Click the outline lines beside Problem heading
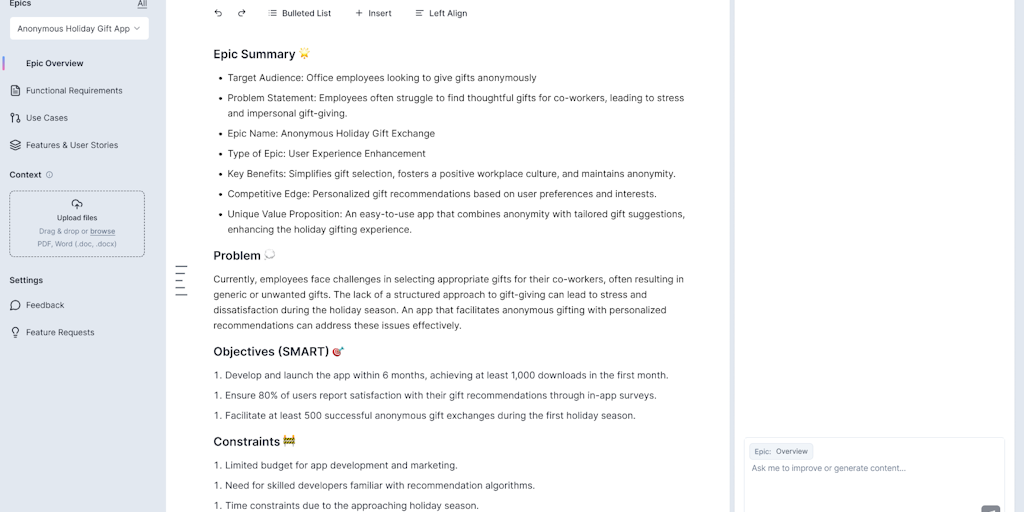Viewport: 1024px width, 512px height. (x=181, y=280)
